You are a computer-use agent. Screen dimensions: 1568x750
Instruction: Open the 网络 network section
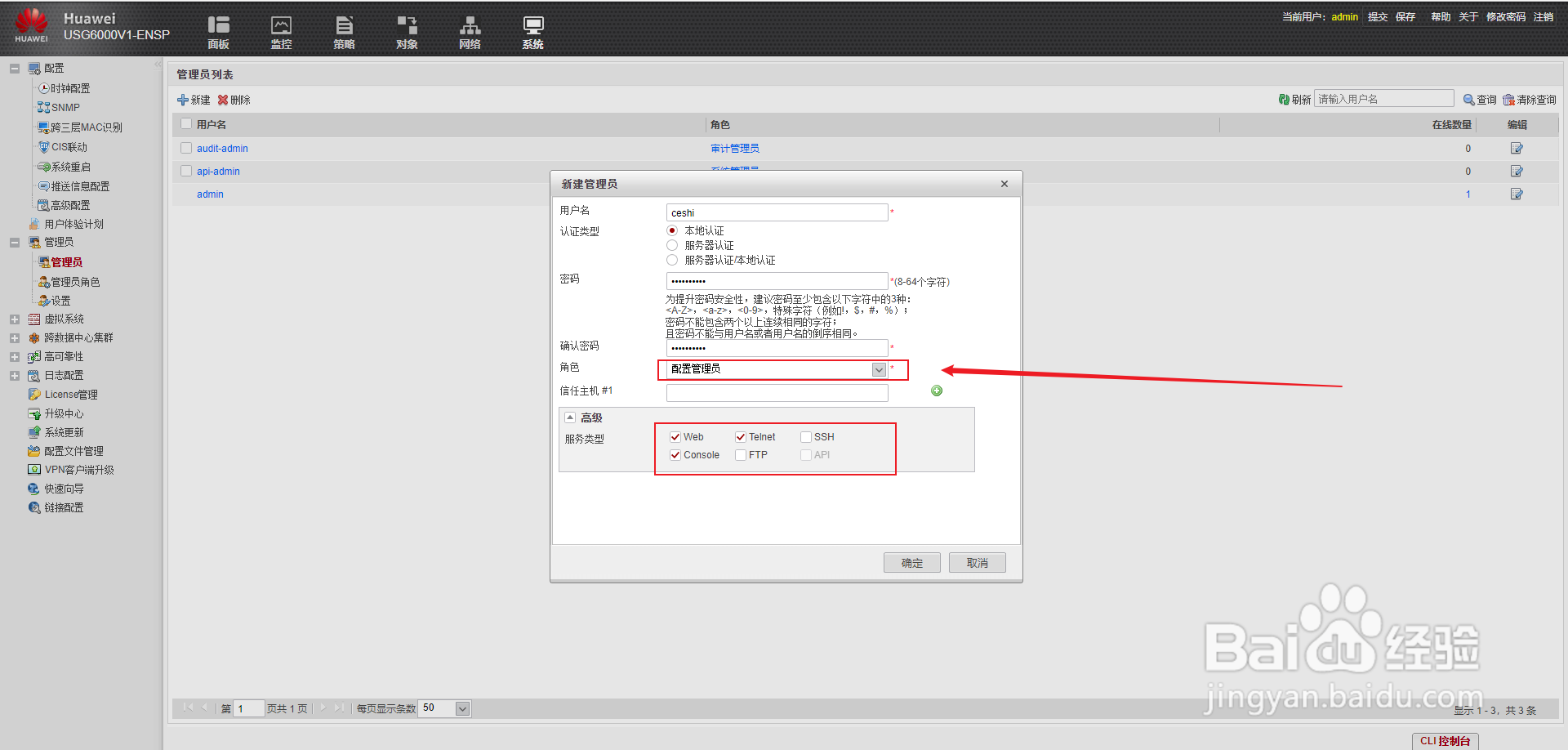(x=470, y=31)
